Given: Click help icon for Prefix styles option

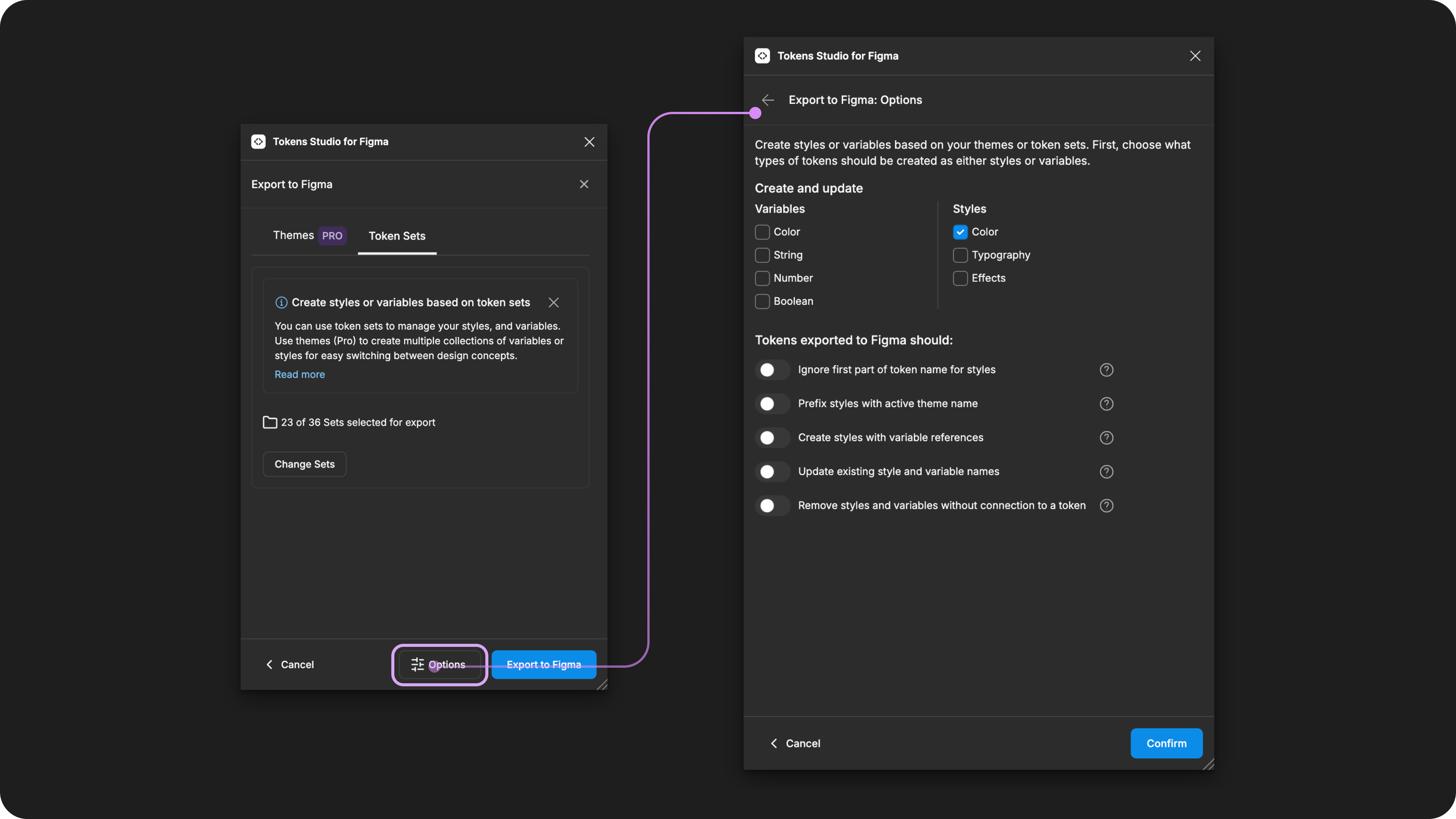Looking at the screenshot, I should [x=1106, y=403].
